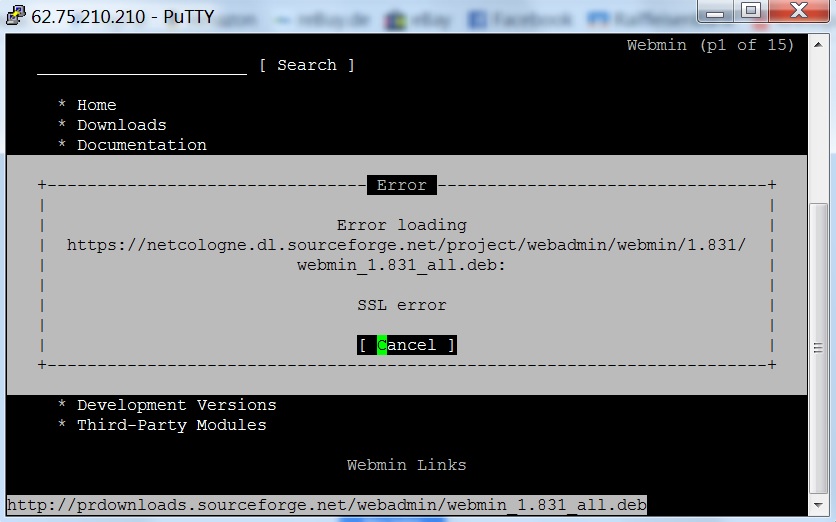This screenshot has height=522, width=836.
Task: Click the scrollbar down arrow
Action: 818,505
